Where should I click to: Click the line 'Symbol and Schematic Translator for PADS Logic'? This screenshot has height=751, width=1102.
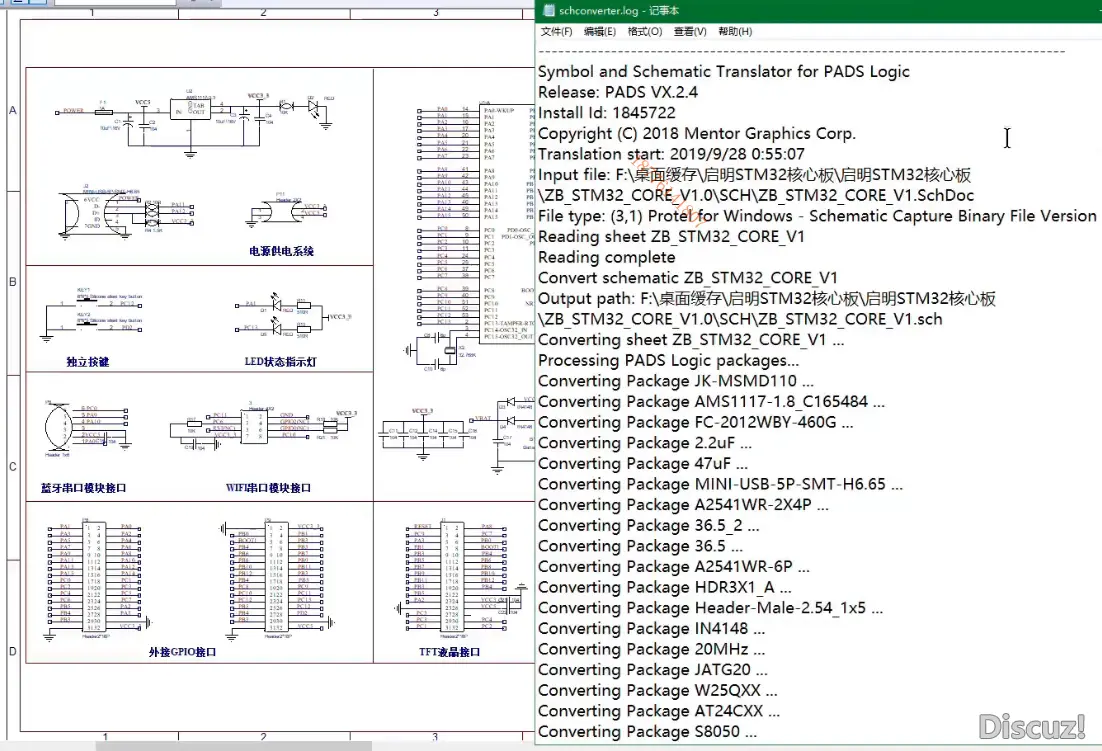(724, 72)
